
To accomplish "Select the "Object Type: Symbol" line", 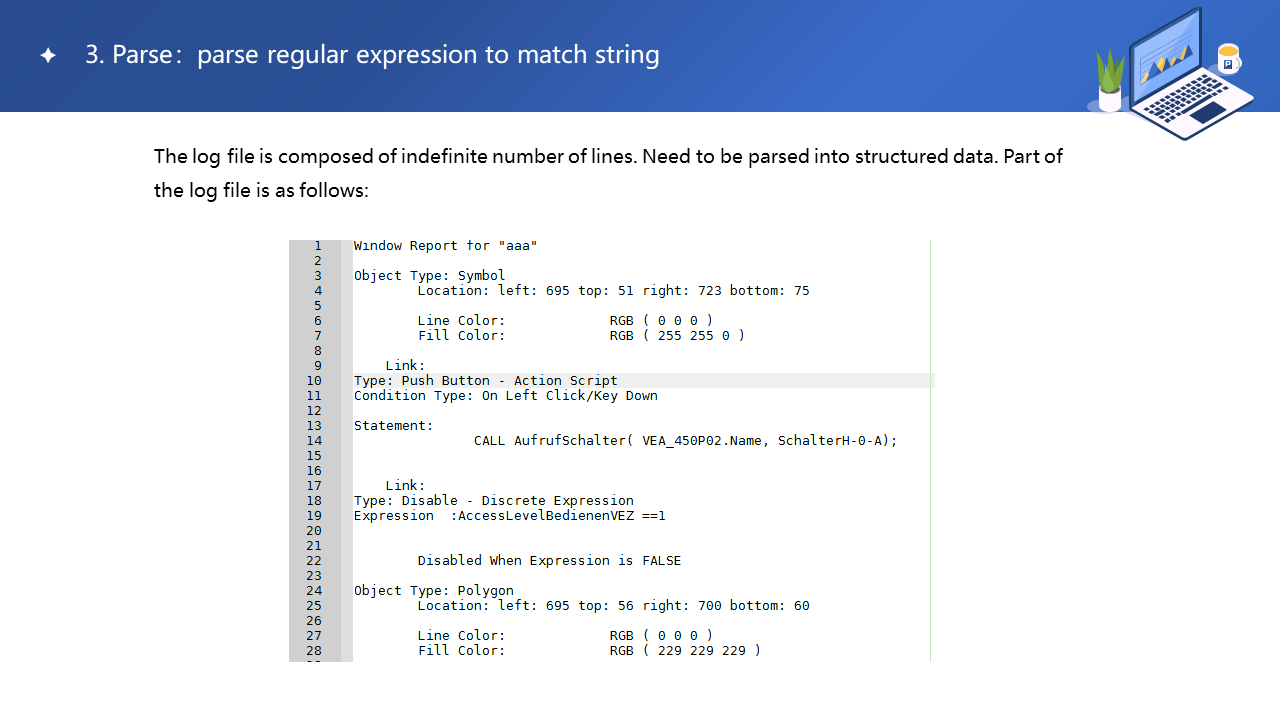I will (429, 276).
